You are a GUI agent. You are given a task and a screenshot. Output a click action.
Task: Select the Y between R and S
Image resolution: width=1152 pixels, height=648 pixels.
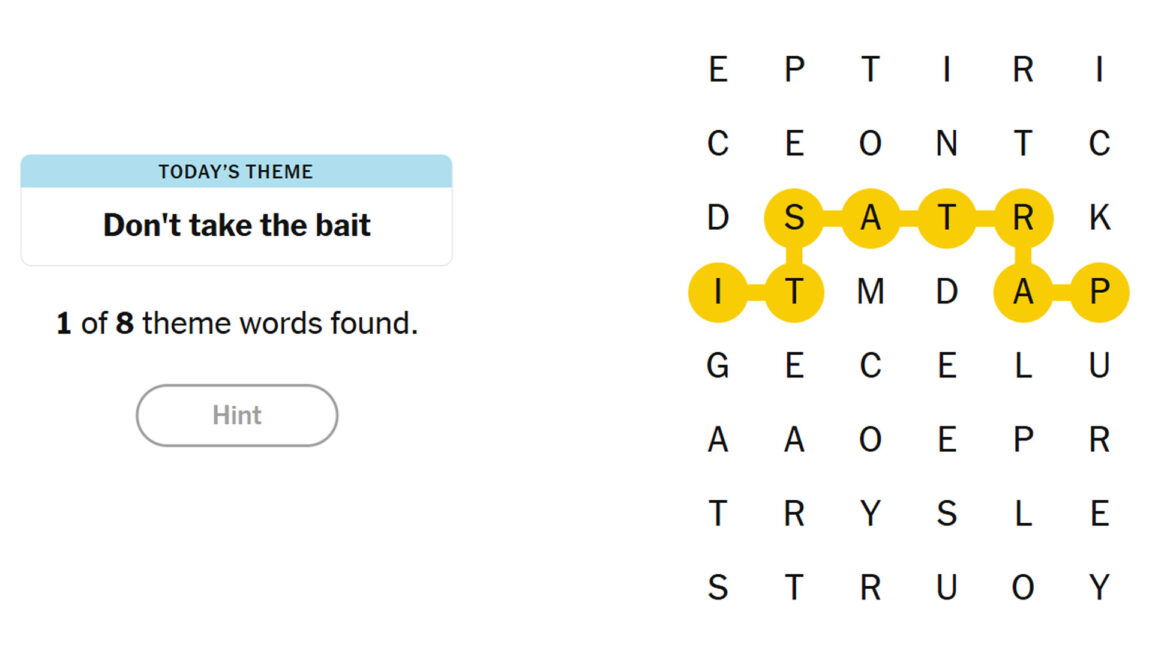(870, 514)
